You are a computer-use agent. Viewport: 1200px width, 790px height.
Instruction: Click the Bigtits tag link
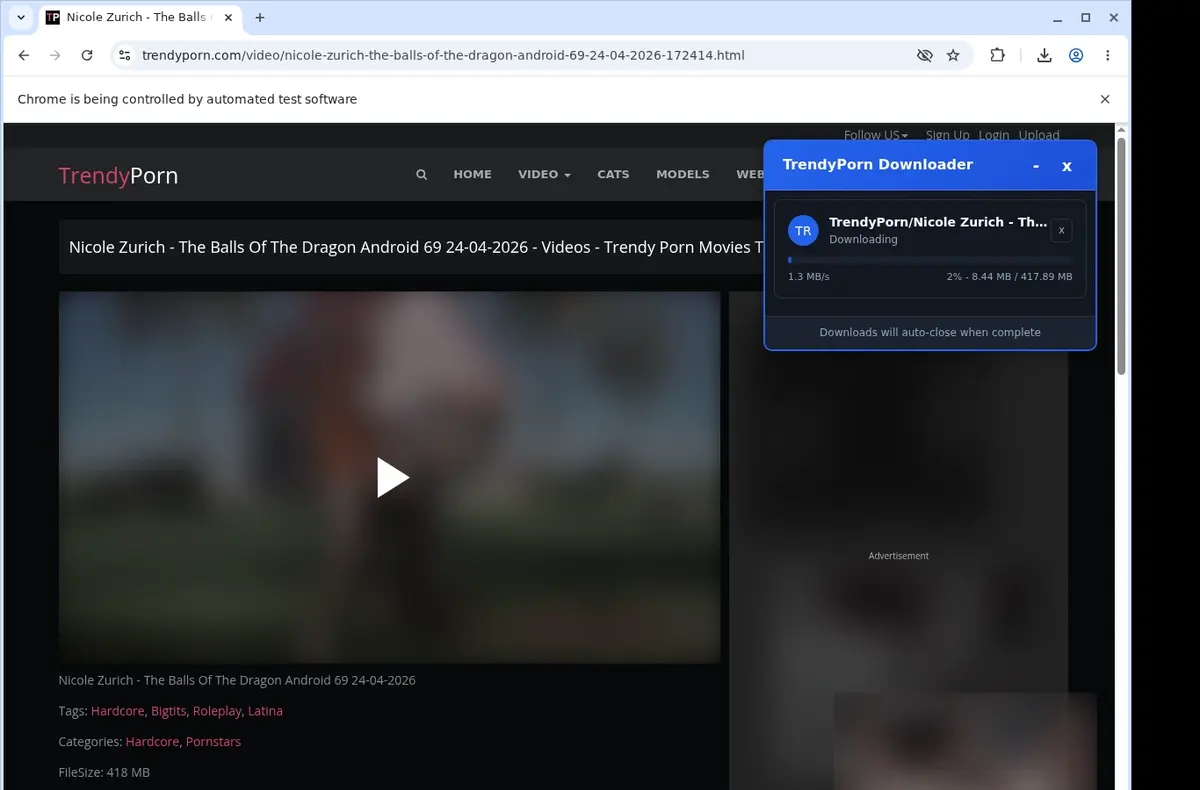(168, 711)
